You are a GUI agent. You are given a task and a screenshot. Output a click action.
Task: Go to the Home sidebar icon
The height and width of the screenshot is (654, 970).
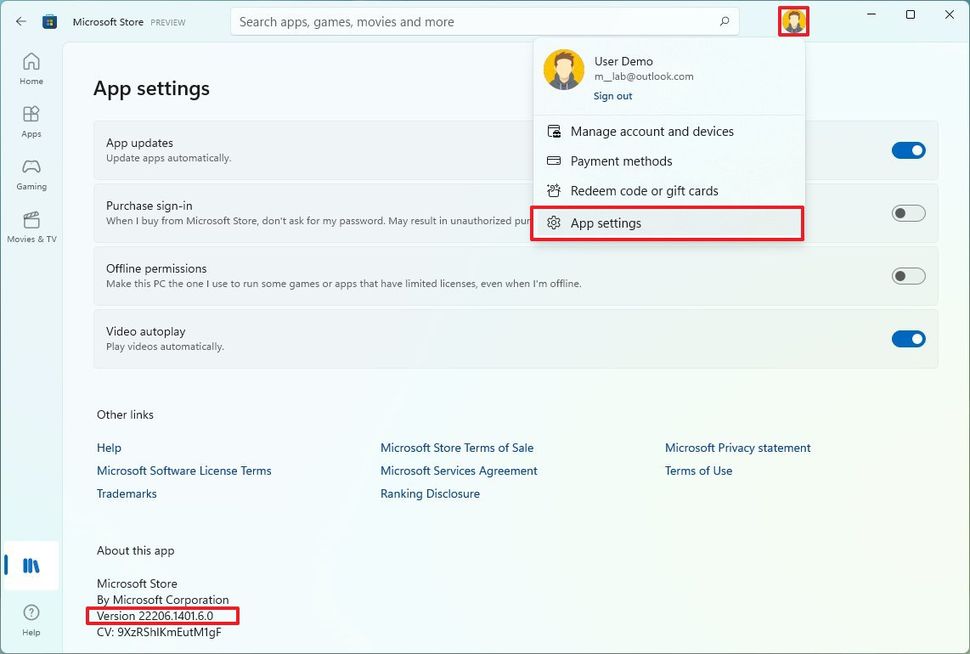31,68
